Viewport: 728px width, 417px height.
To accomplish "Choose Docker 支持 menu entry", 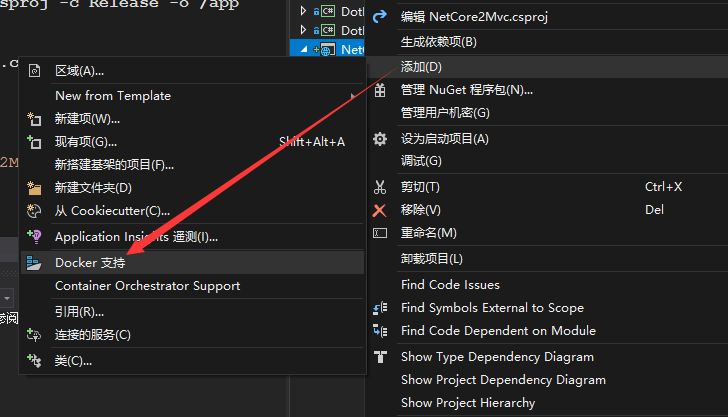I will [x=192, y=263].
